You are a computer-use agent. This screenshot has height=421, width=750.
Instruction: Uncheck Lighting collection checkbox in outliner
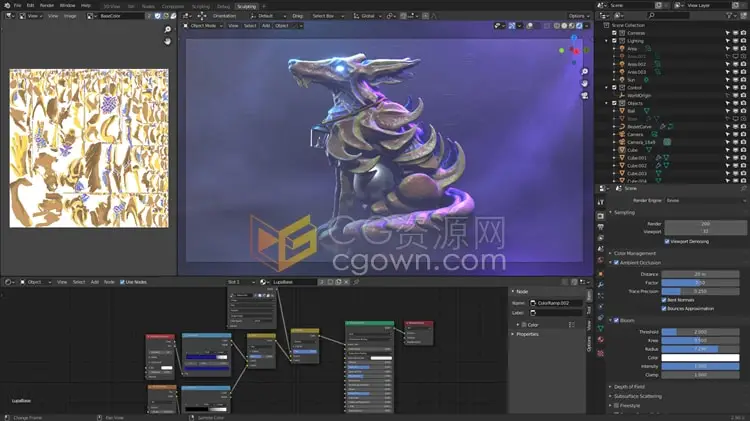(x=615, y=41)
